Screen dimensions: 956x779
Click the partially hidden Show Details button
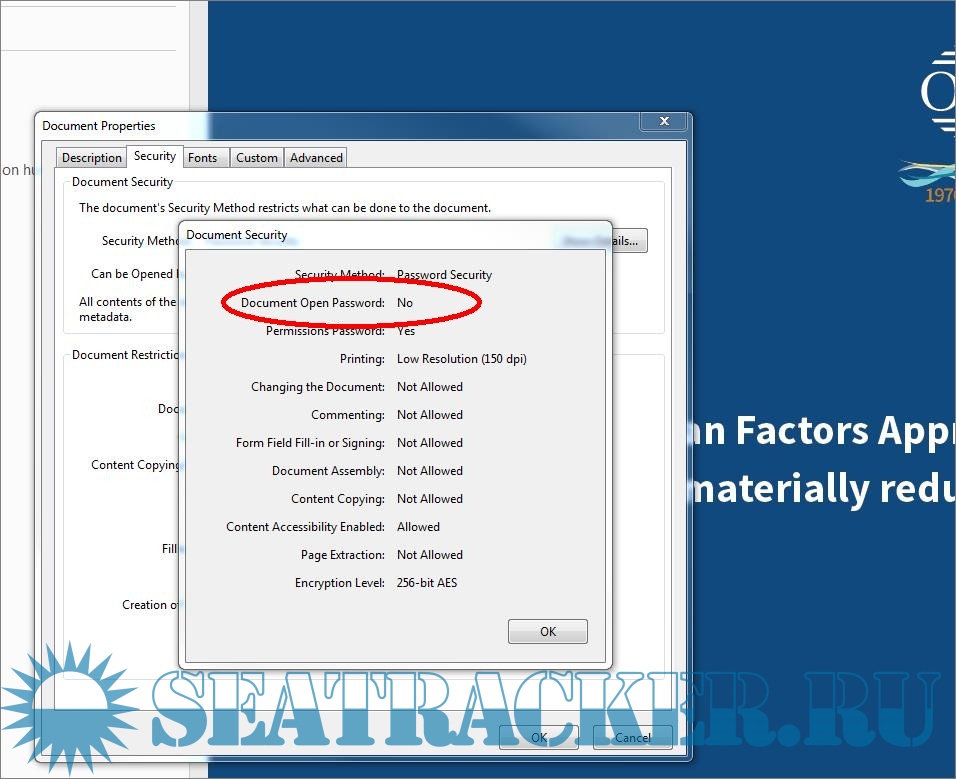click(629, 241)
